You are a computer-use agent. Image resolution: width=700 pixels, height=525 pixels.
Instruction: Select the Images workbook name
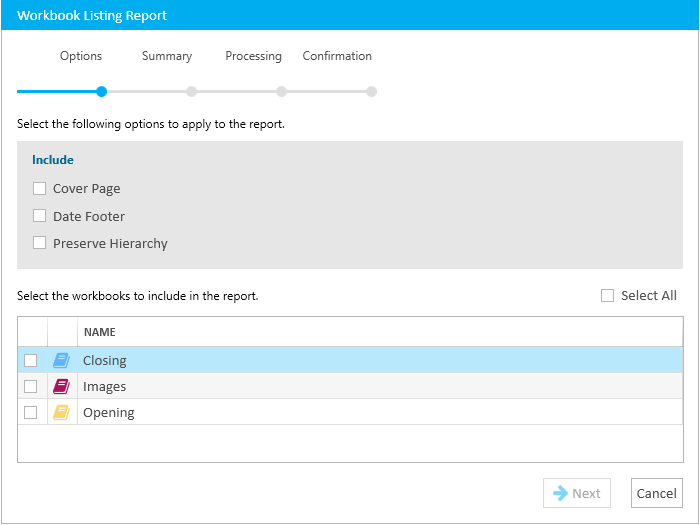104,387
